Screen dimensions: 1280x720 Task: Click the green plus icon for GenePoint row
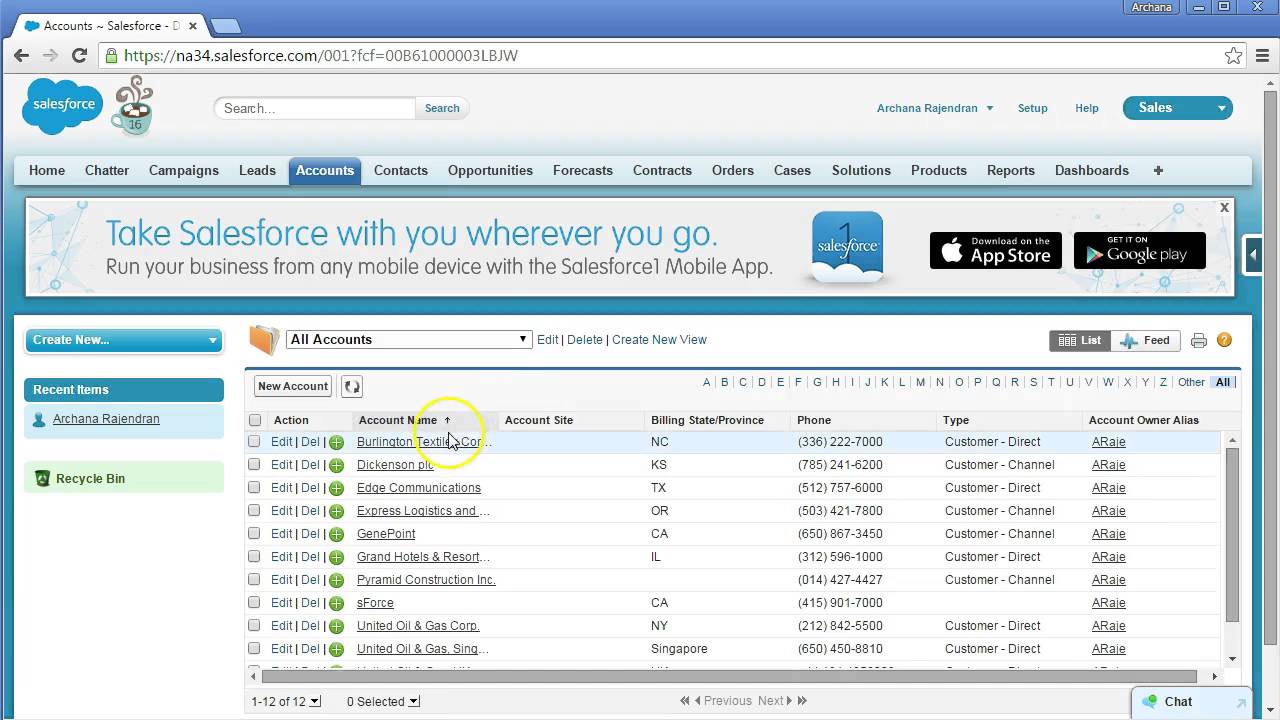point(336,534)
